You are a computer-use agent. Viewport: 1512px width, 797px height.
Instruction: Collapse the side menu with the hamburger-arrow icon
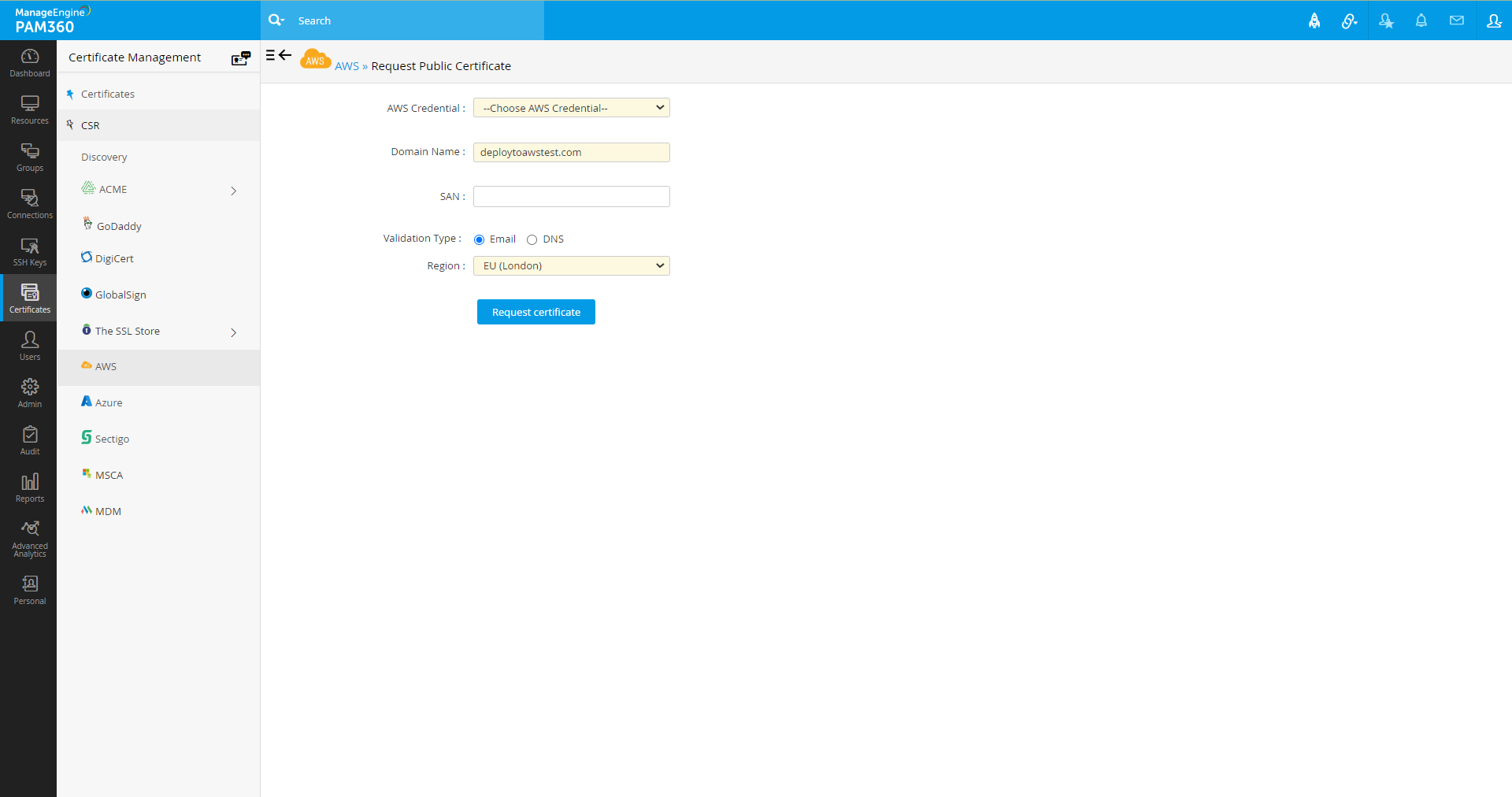pyautogui.click(x=279, y=55)
